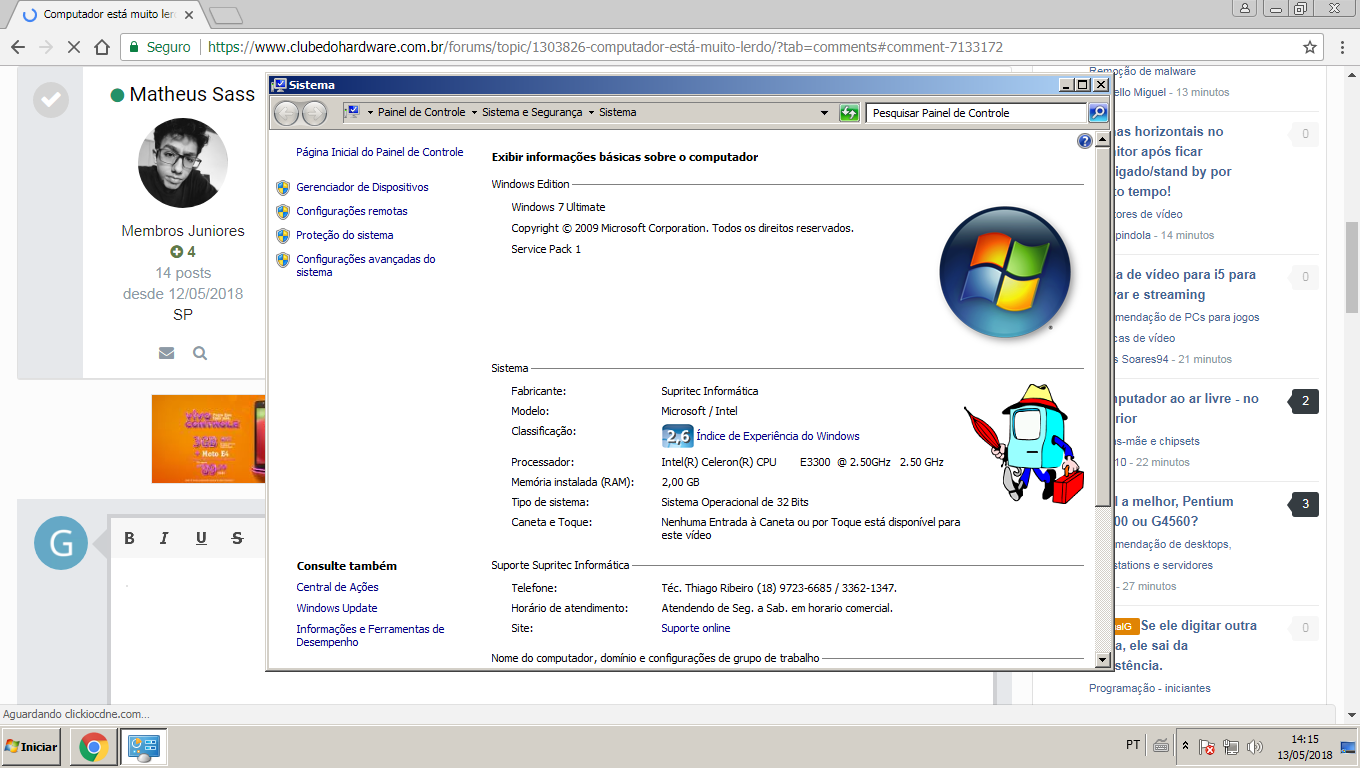The image size is (1360, 768).
Task: Expand the dropdown arrow before Painel de Controle
Action: pyautogui.click(x=369, y=113)
